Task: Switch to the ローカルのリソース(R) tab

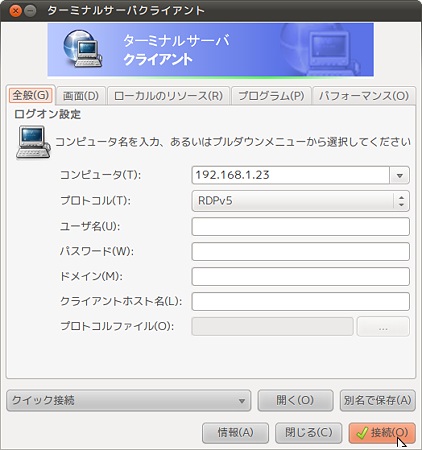Action: [168, 96]
